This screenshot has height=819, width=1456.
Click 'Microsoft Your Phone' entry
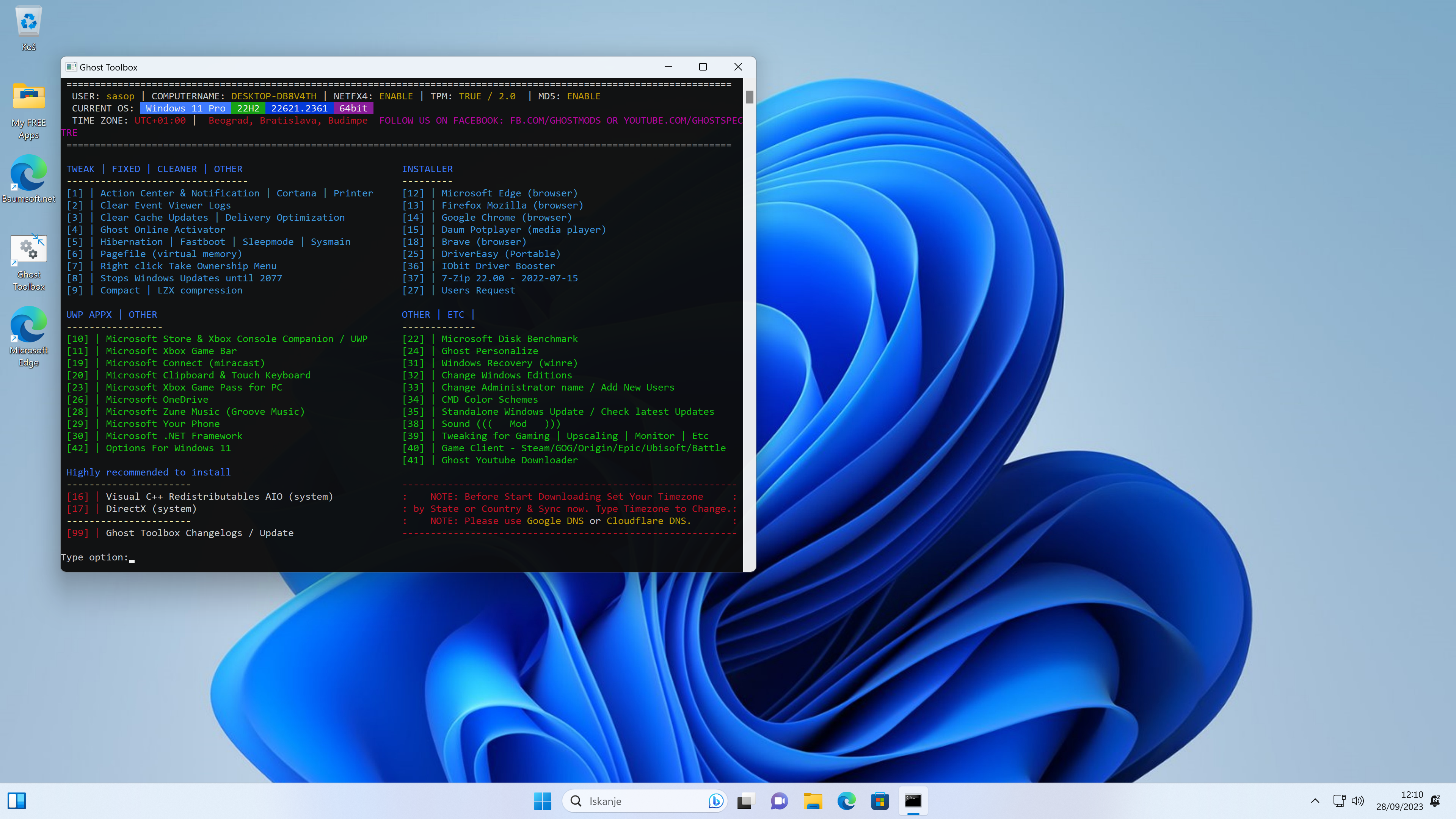163,424
